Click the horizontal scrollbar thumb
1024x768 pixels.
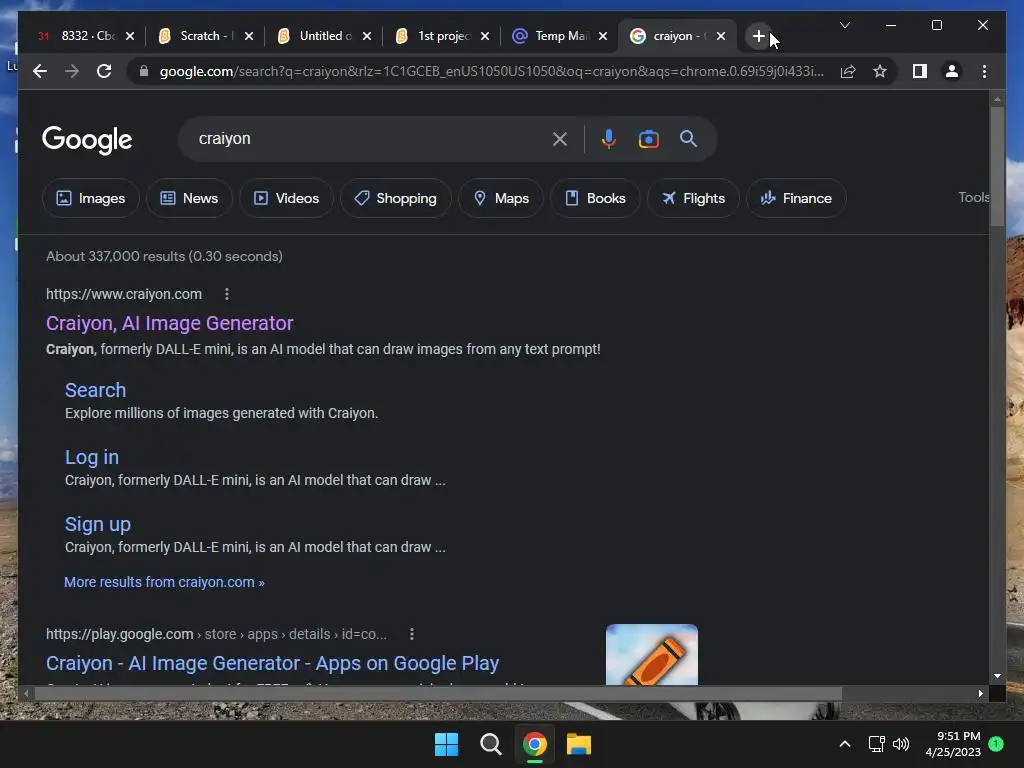pos(438,694)
